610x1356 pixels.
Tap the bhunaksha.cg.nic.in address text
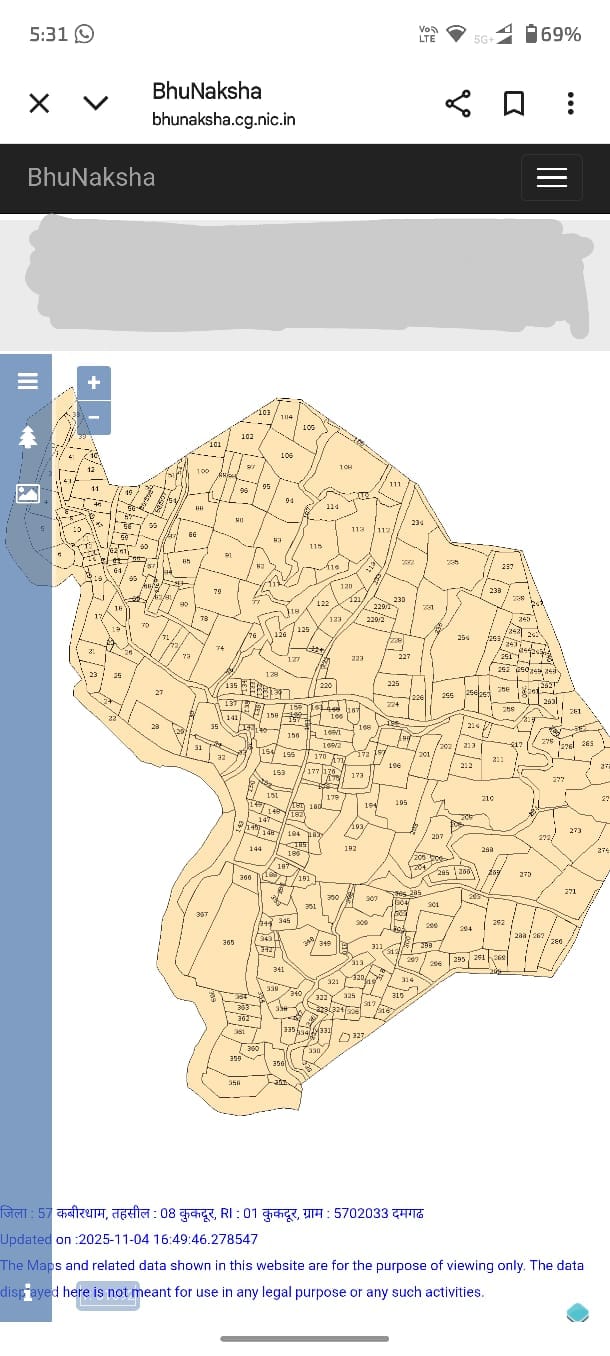(223, 119)
